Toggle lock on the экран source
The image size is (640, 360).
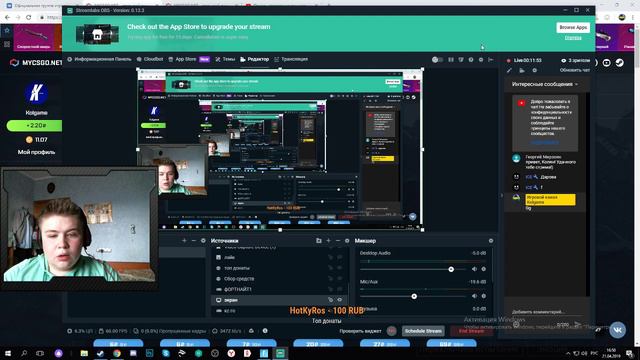pos(331,300)
